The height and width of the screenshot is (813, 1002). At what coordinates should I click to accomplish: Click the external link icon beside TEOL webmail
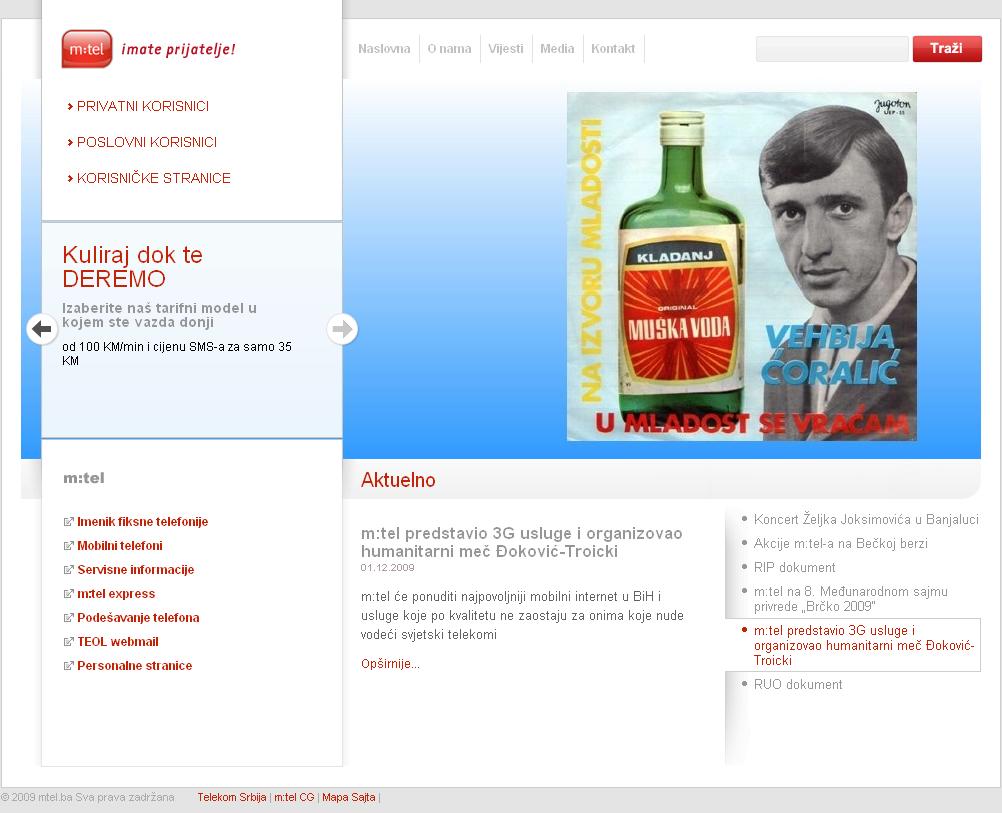[68, 642]
